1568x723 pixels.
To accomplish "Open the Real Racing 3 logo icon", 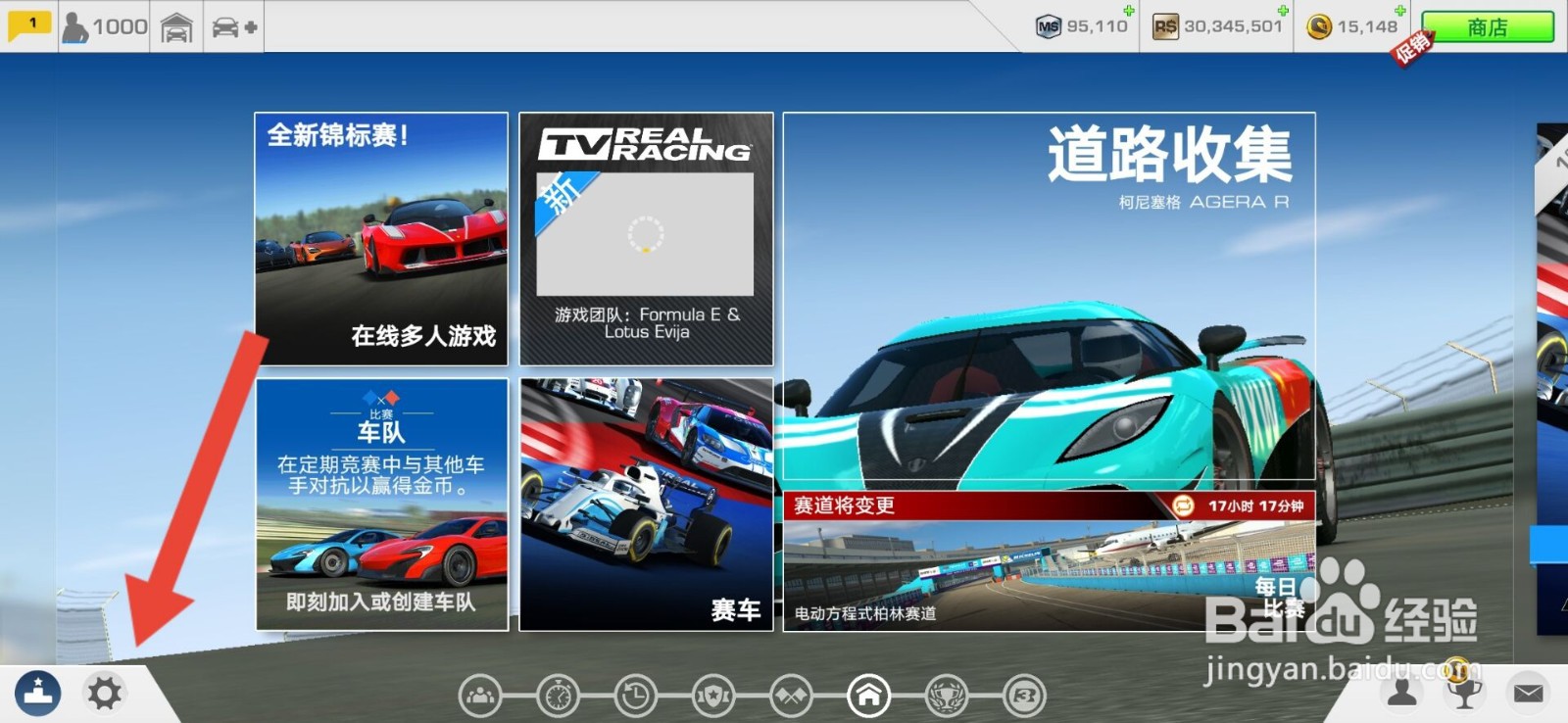I will (1024, 696).
